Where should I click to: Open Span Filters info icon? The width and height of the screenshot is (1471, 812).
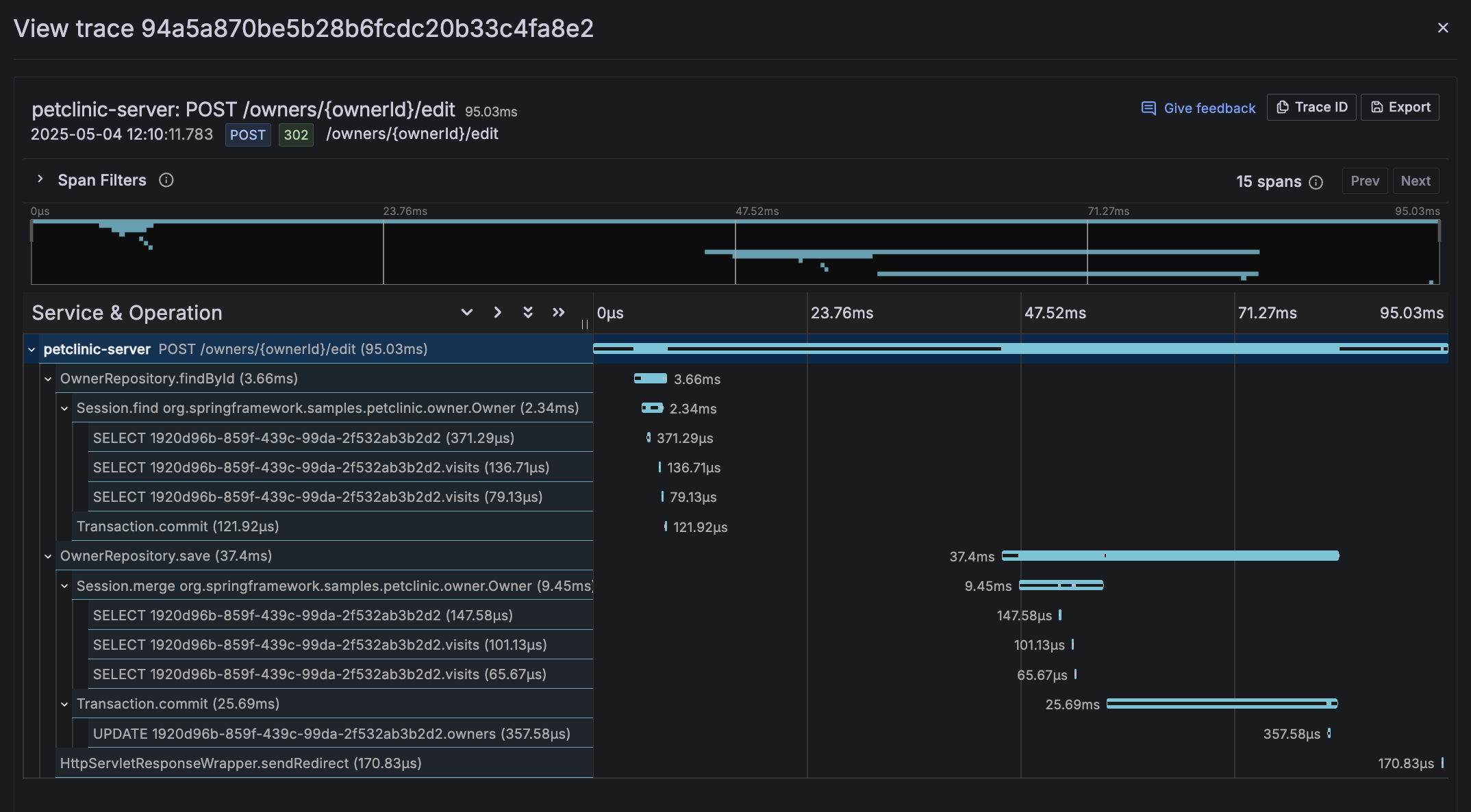coord(166,180)
